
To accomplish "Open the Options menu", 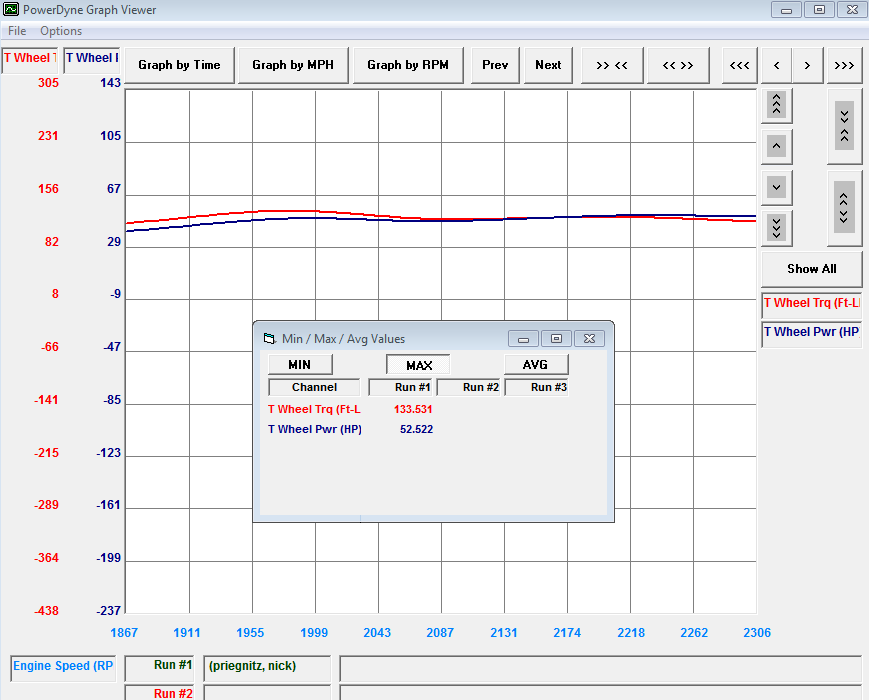I will coord(61,31).
